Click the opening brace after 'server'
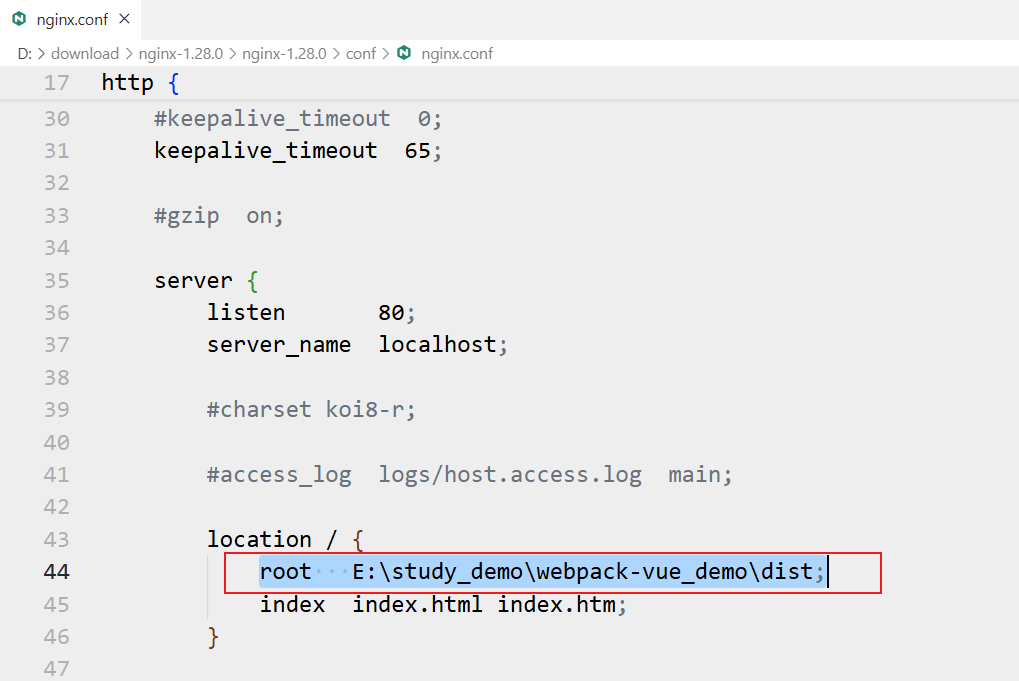Image resolution: width=1019 pixels, height=681 pixels. point(252,281)
